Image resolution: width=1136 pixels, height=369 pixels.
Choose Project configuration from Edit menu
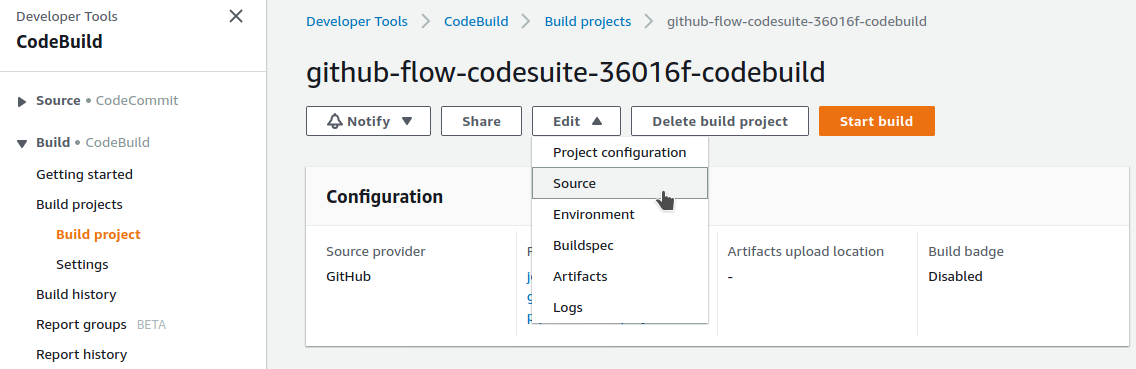tap(619, 152)
